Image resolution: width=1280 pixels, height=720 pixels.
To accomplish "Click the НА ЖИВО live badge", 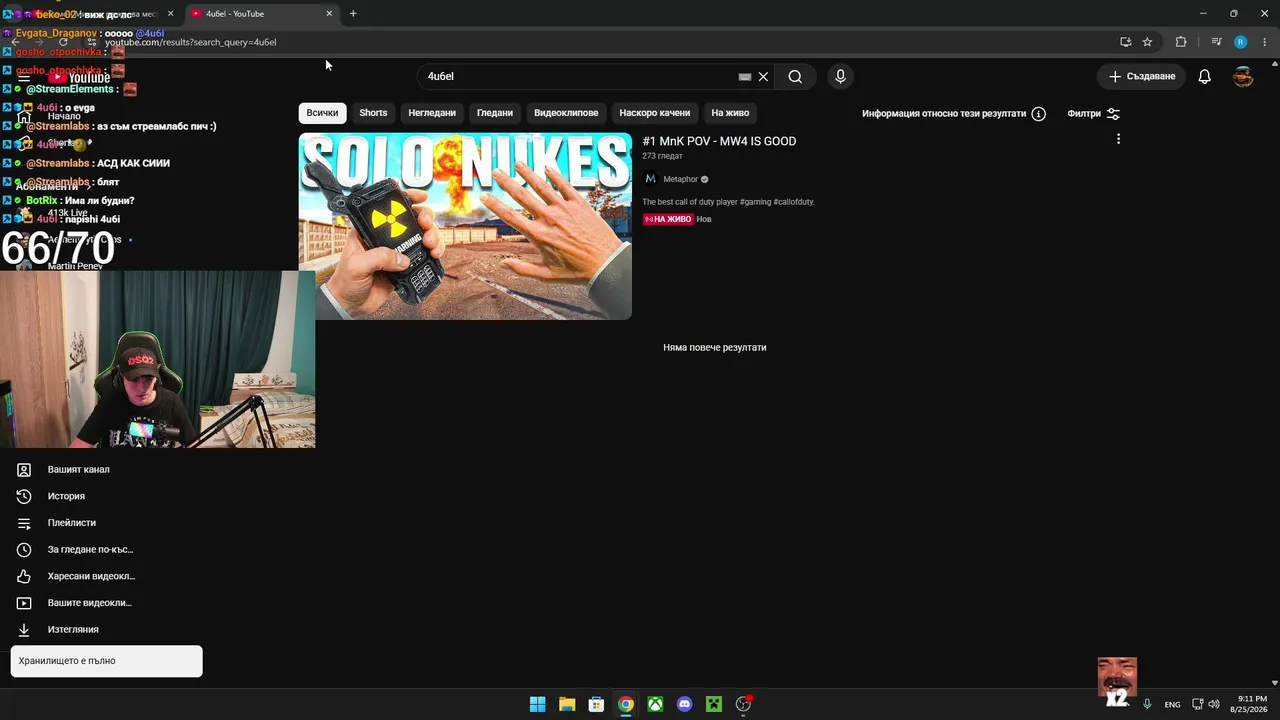I will [668, 219].
